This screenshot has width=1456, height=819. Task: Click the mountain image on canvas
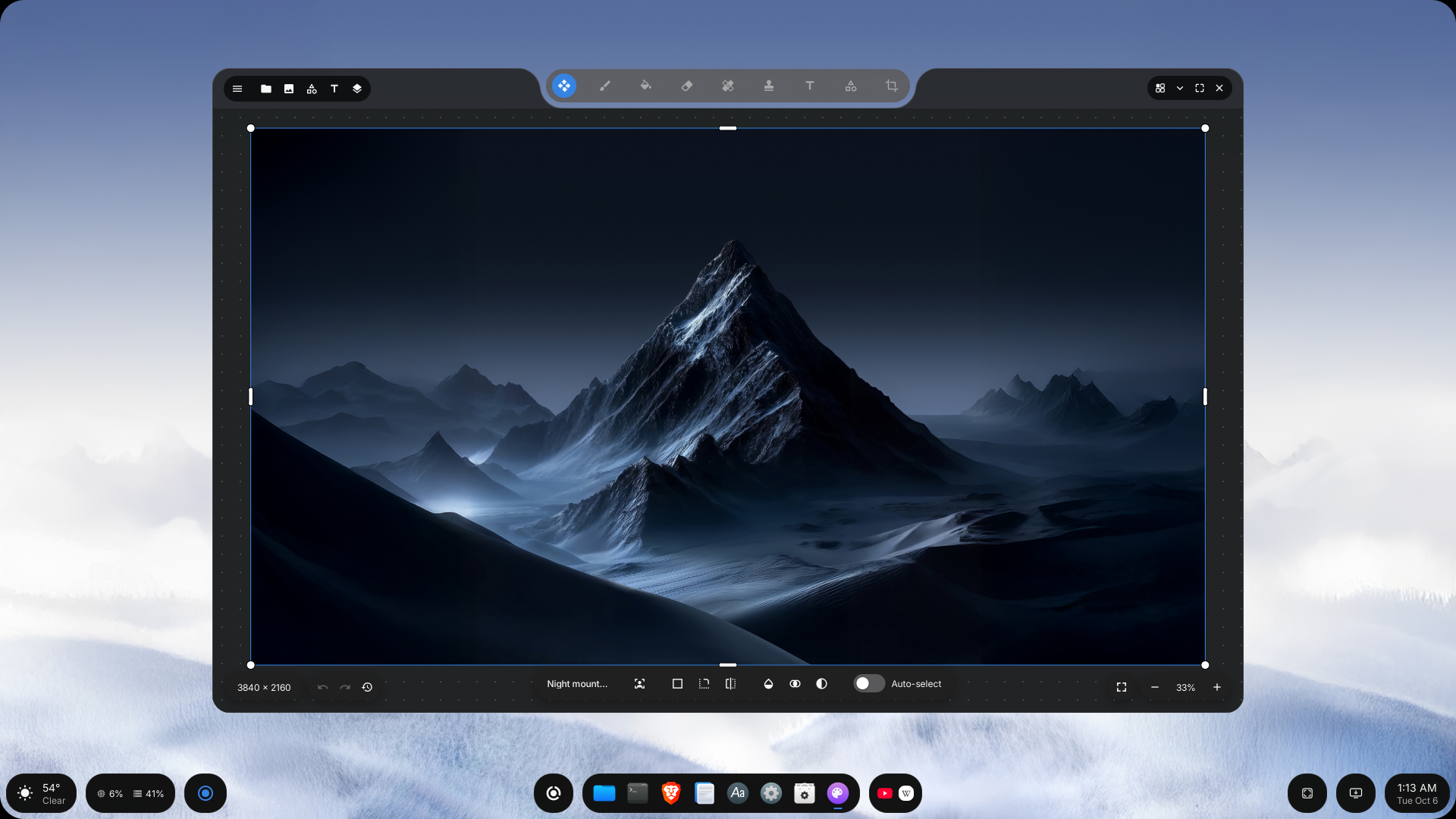[728, 397]
